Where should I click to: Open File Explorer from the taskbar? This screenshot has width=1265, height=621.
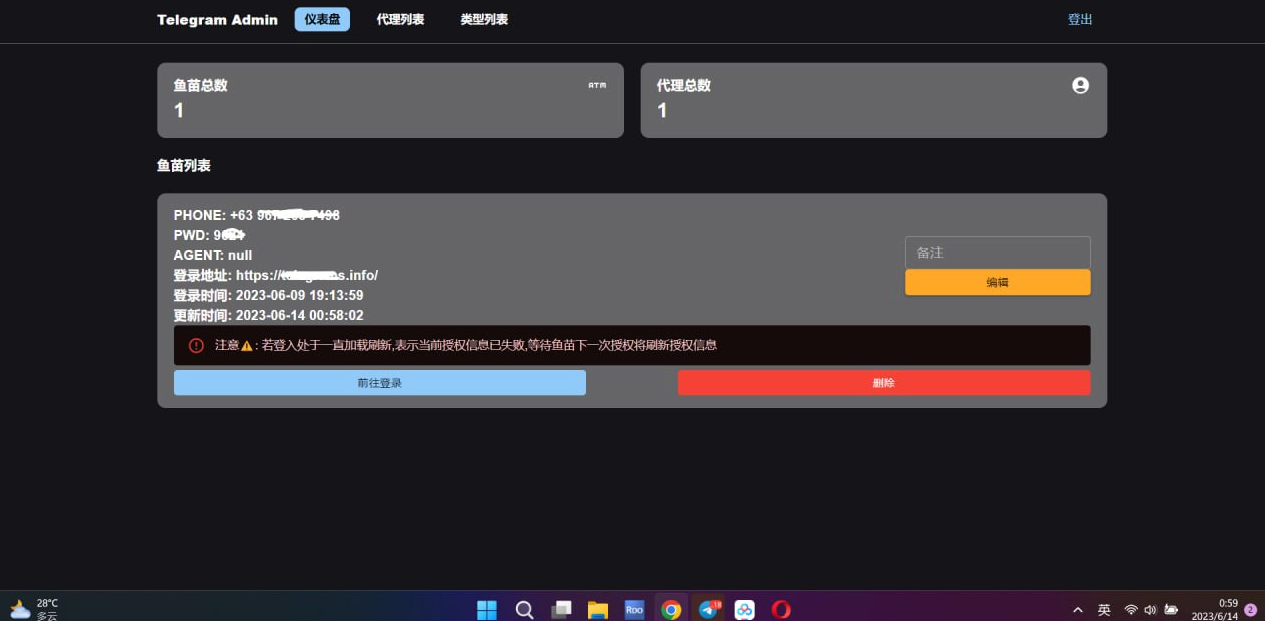pyautogui.click(x=597, y=609)
